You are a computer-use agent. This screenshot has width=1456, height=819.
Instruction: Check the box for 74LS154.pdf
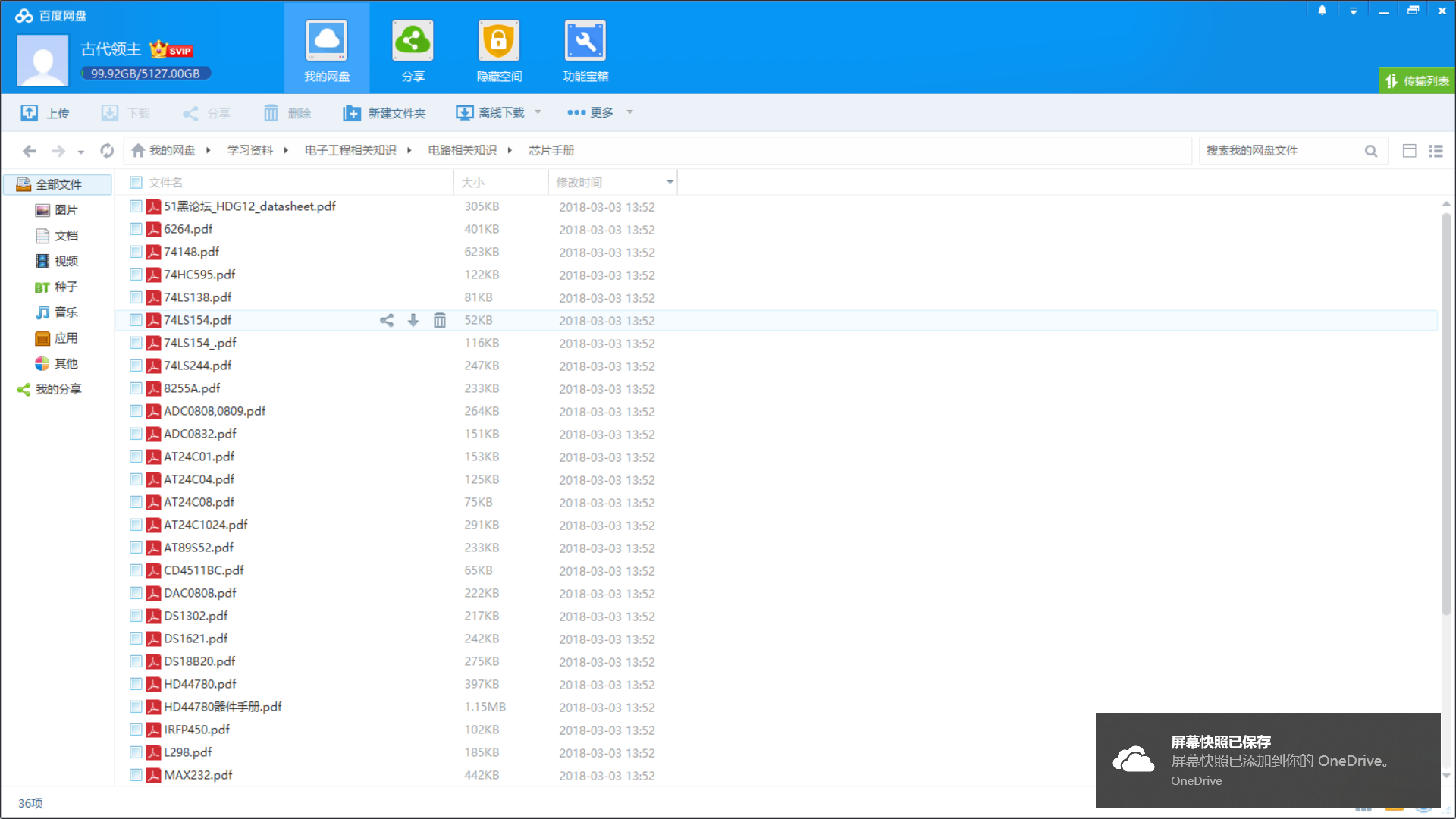[x=136, y=320]
